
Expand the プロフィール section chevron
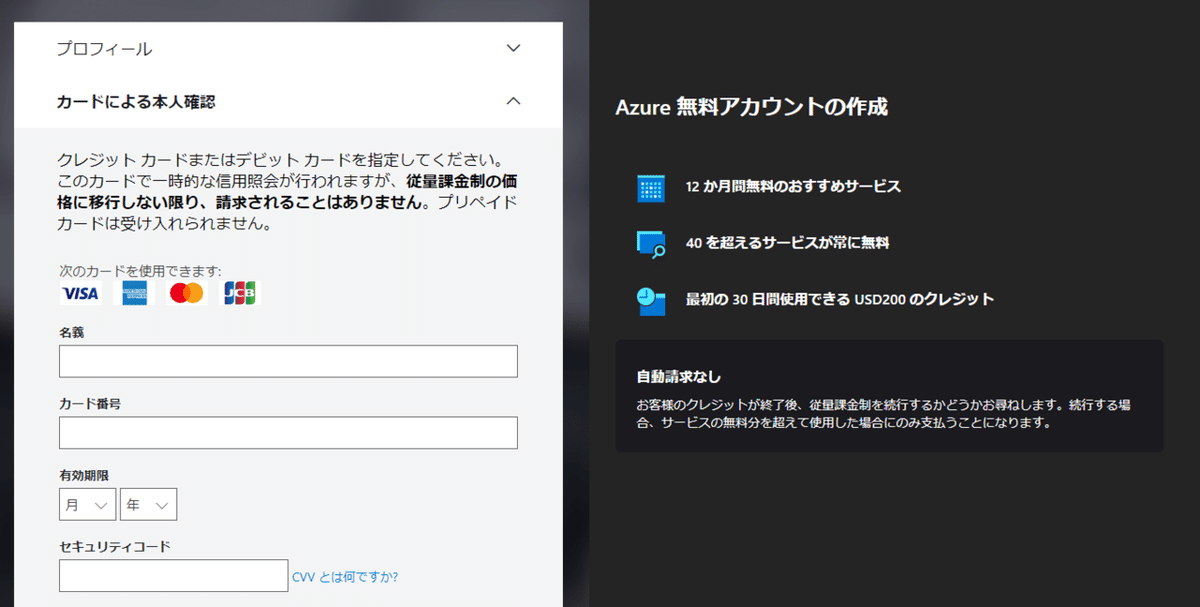tap(513, 48)
